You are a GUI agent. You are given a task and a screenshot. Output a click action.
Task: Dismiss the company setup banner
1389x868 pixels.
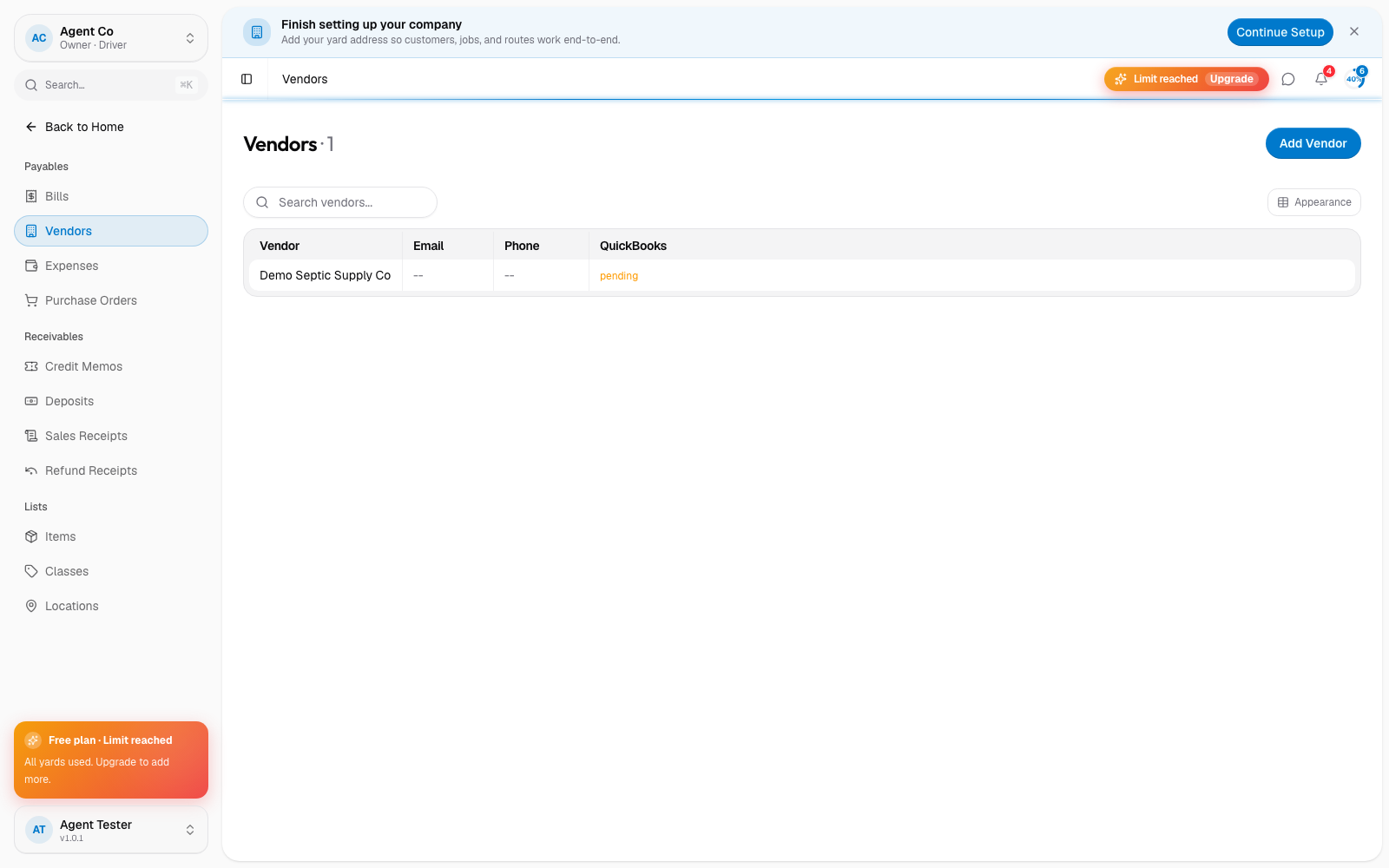(1354, 31)
